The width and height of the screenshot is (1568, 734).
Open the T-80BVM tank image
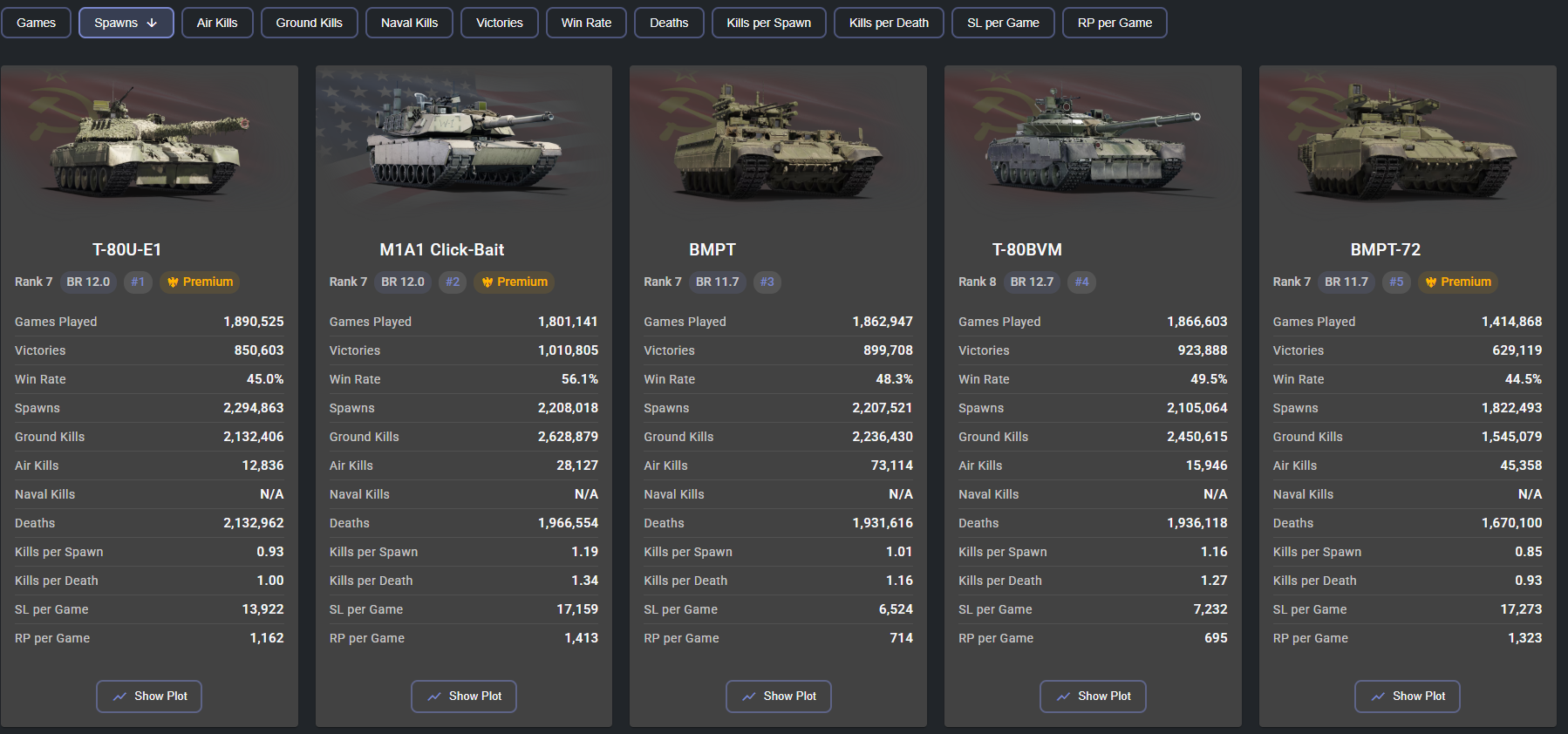pos(1093,139)
